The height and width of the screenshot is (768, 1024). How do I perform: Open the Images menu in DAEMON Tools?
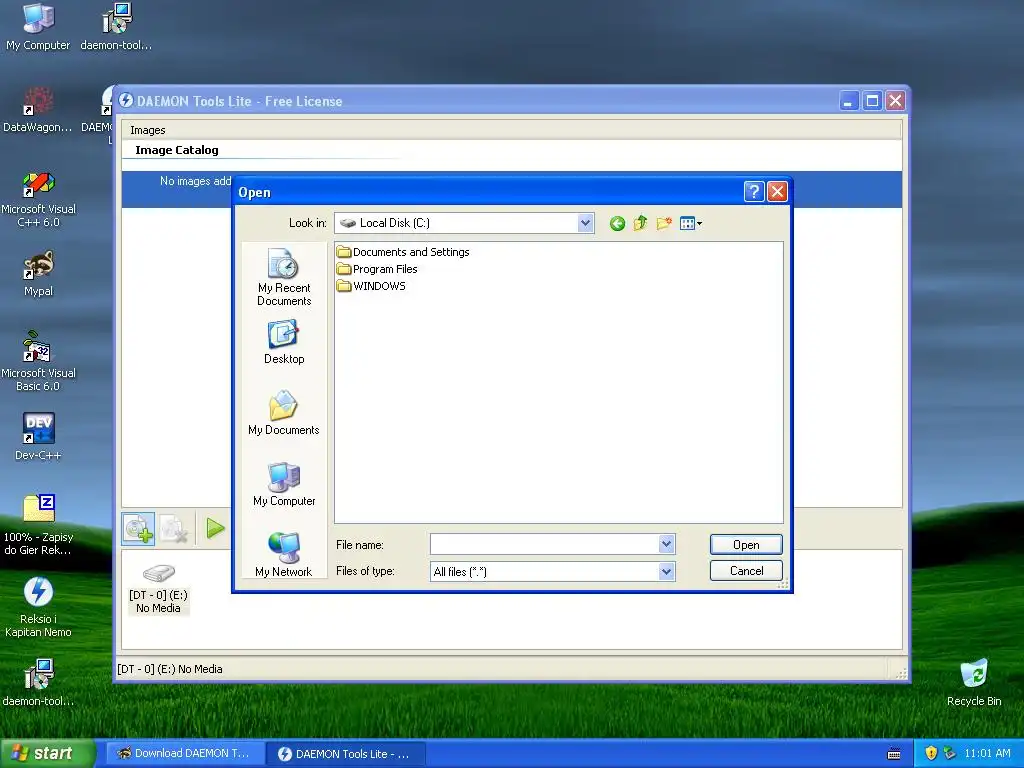point(148,130)
